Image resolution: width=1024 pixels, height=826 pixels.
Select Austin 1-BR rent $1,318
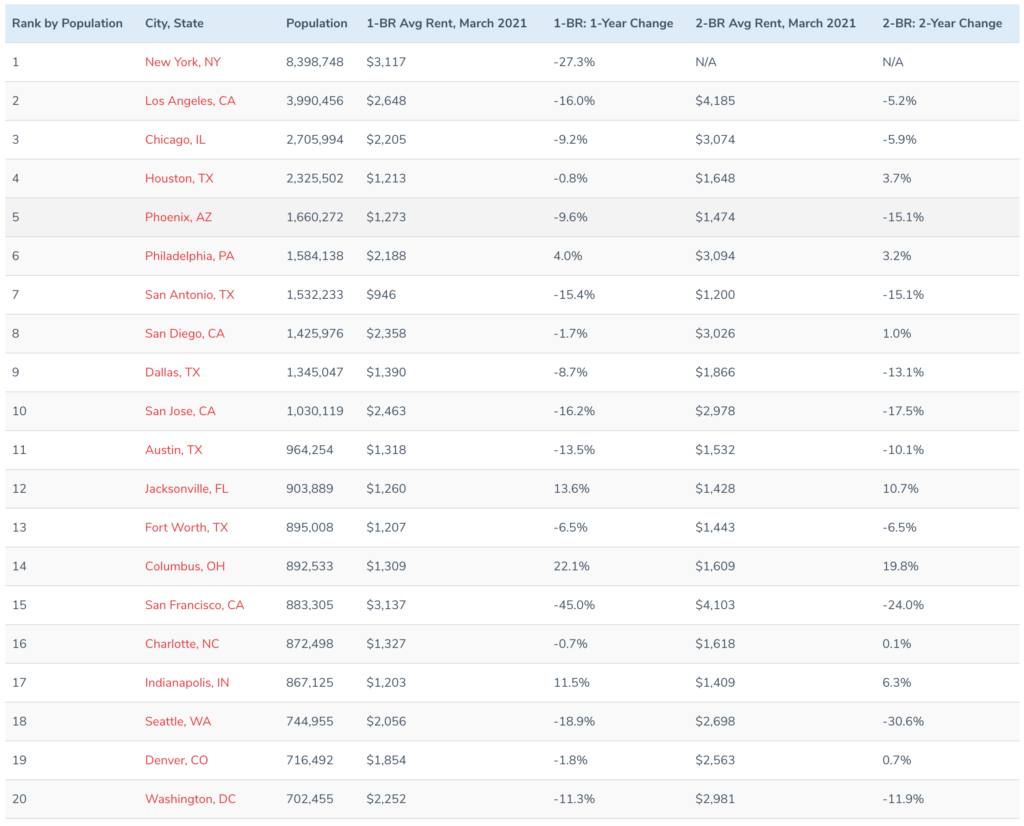(386, 450)
